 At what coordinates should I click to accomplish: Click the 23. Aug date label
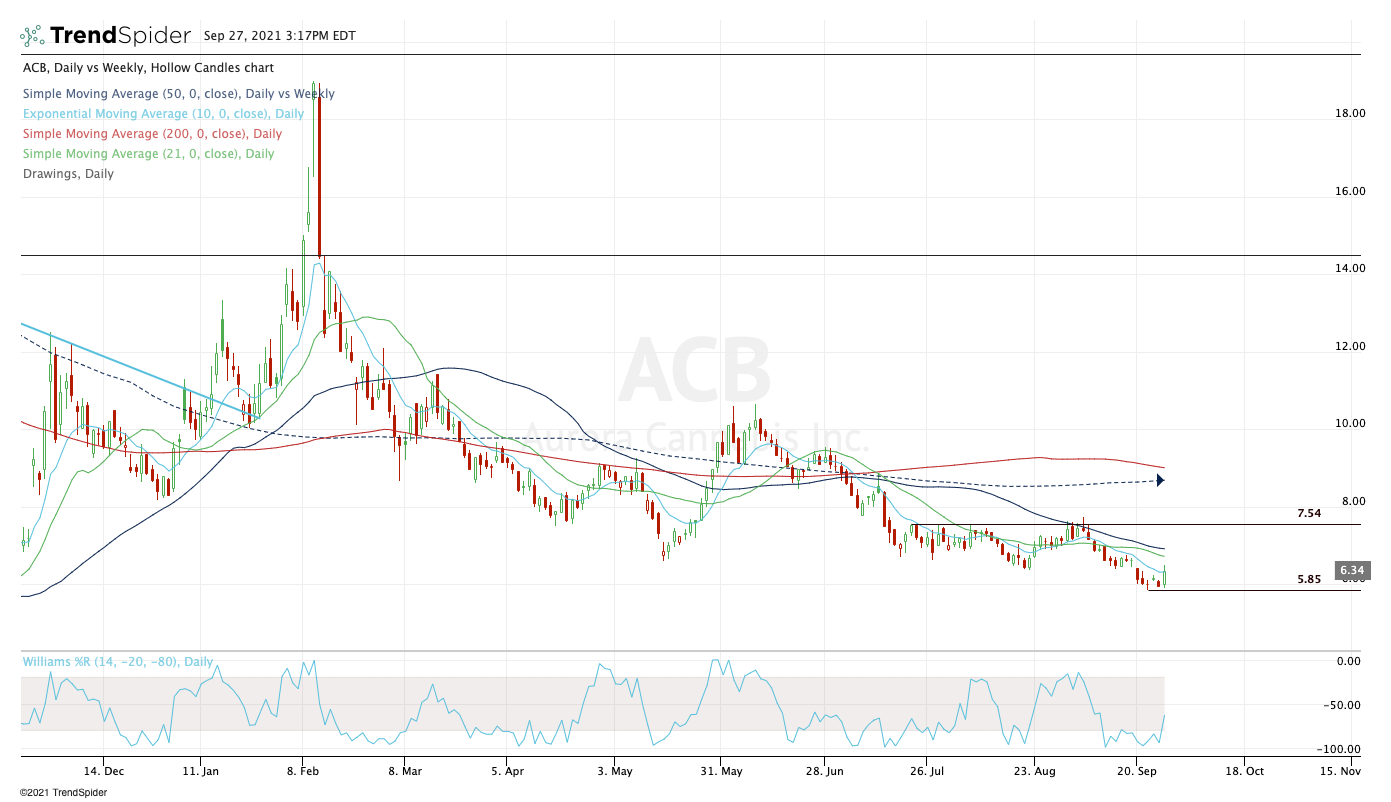tap(1035, 772)
